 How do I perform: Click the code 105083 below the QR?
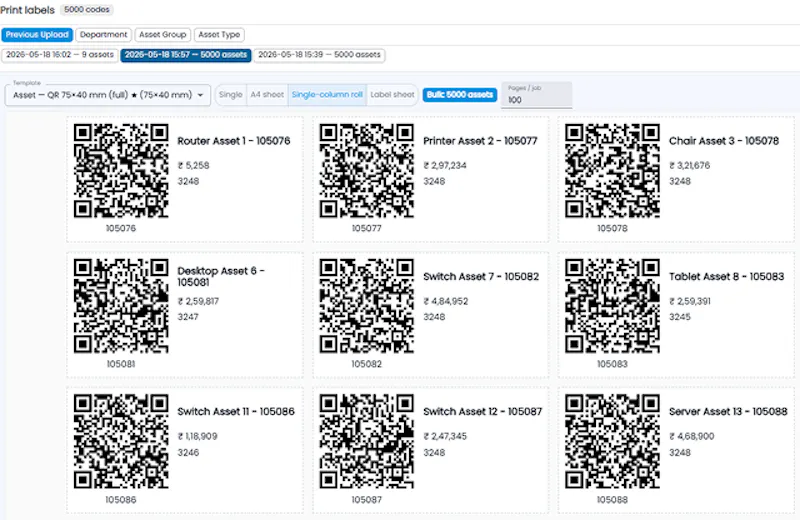click(612, 364)
